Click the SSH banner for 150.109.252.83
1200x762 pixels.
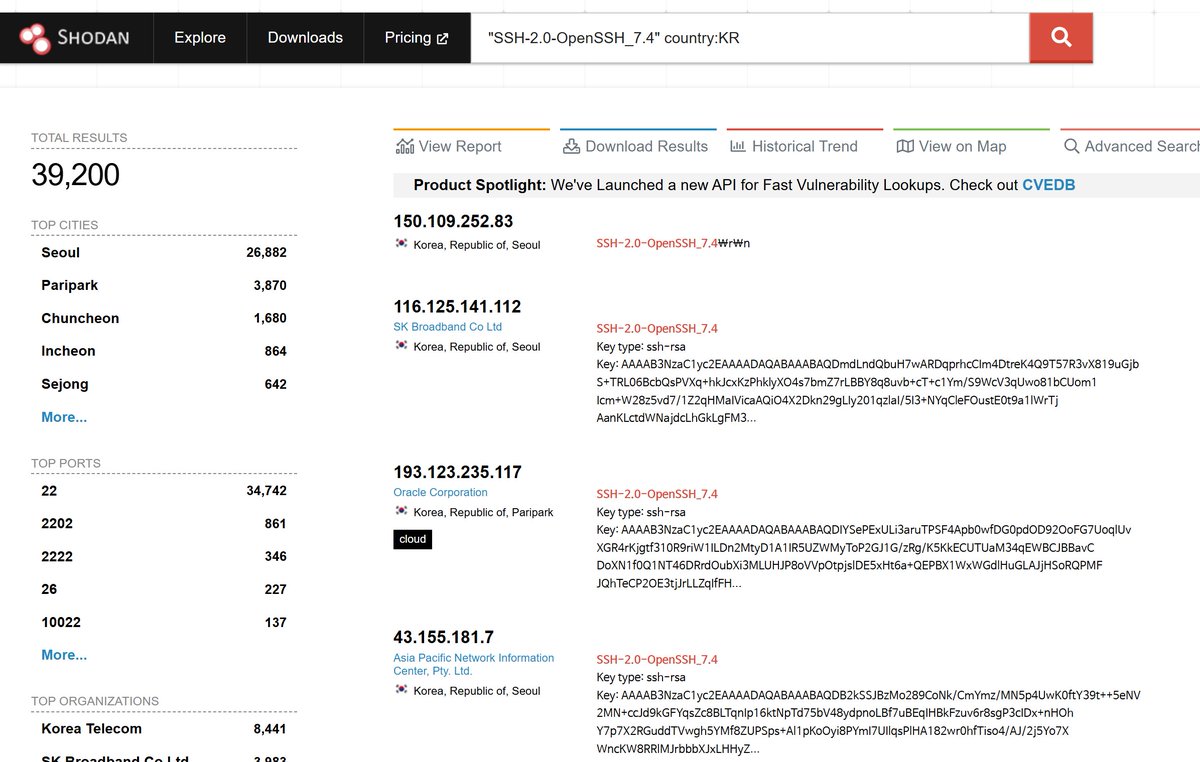673,244
